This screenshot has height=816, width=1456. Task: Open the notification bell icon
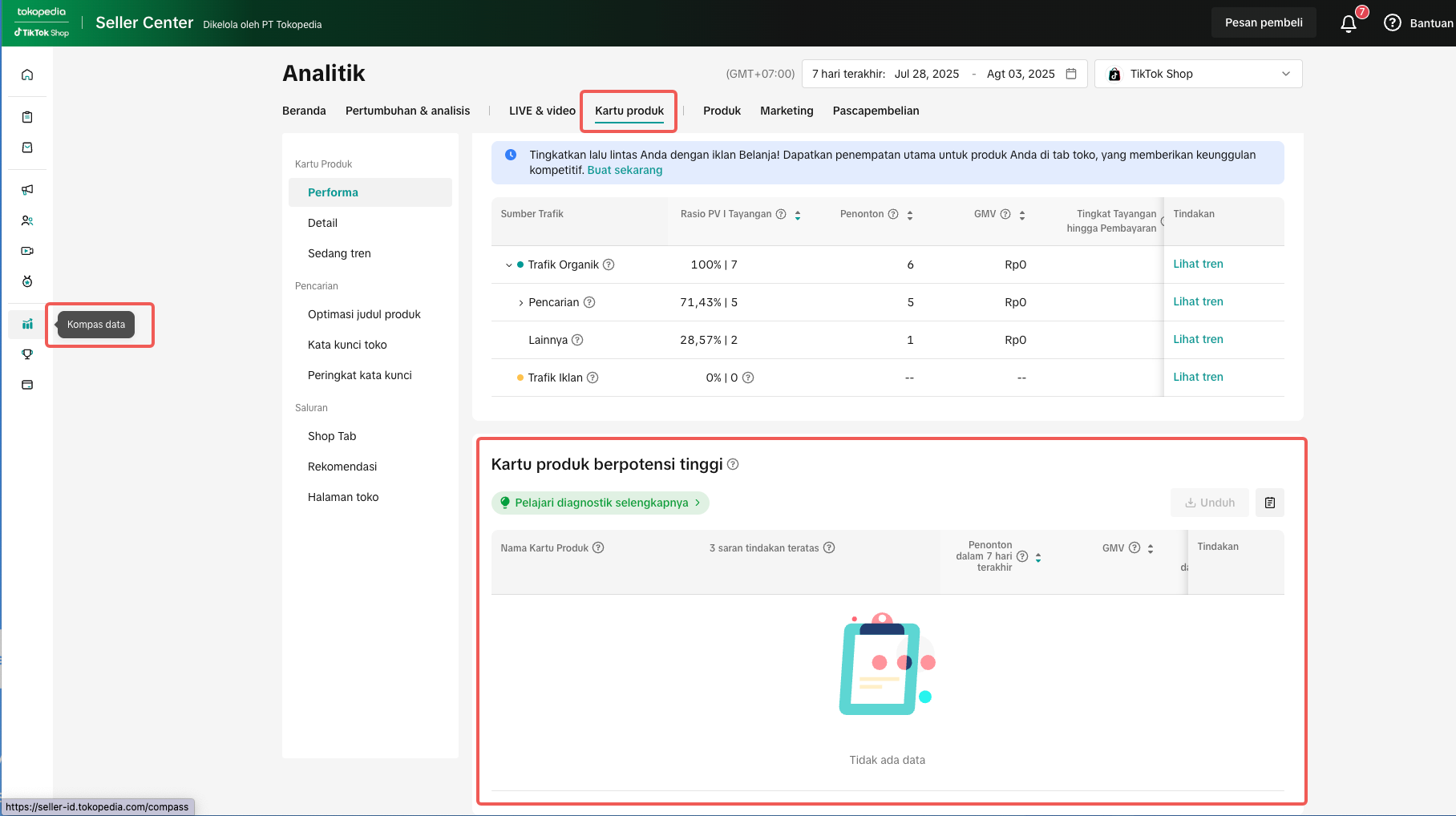[1349, 23]
